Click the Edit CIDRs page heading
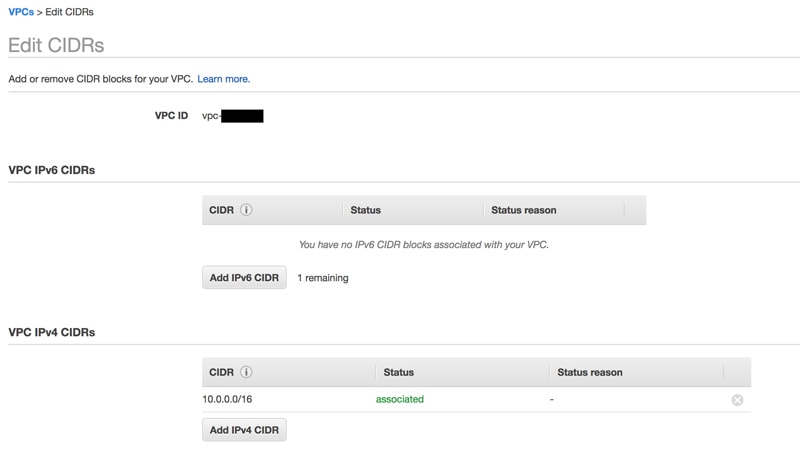The width and height of the screenshot is (800, 450). pyautogui.click(x=56, y=45)
